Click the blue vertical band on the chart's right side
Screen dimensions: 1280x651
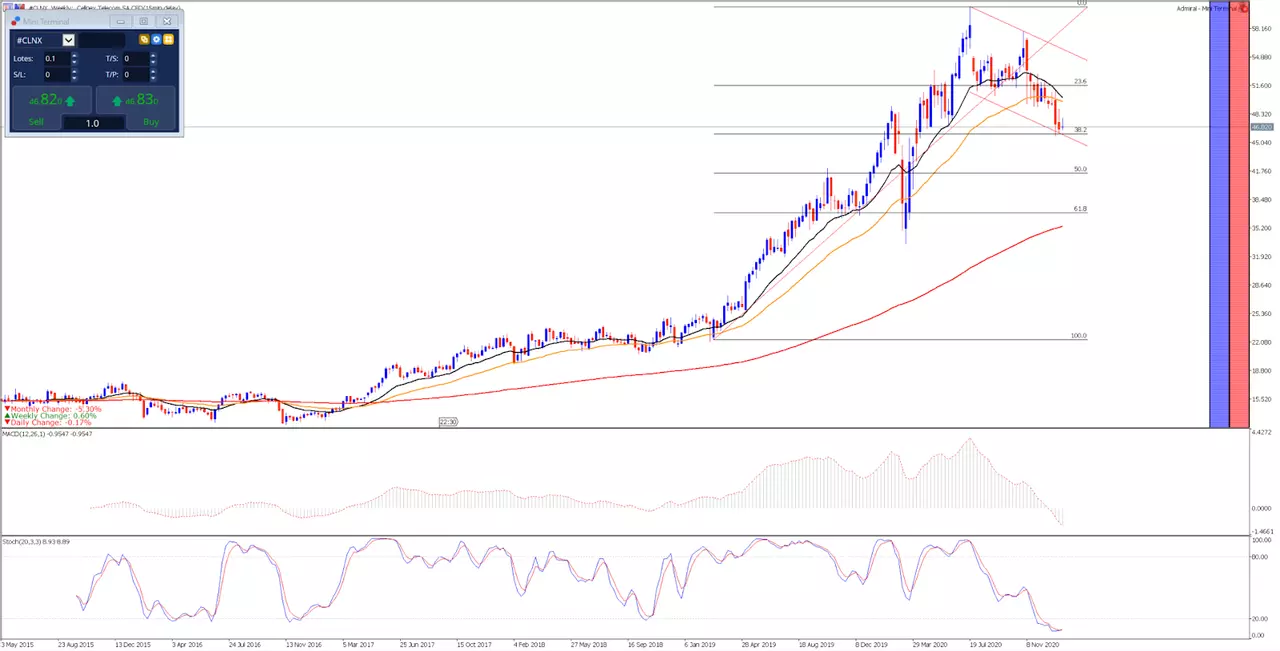(x=1219, y=215)
